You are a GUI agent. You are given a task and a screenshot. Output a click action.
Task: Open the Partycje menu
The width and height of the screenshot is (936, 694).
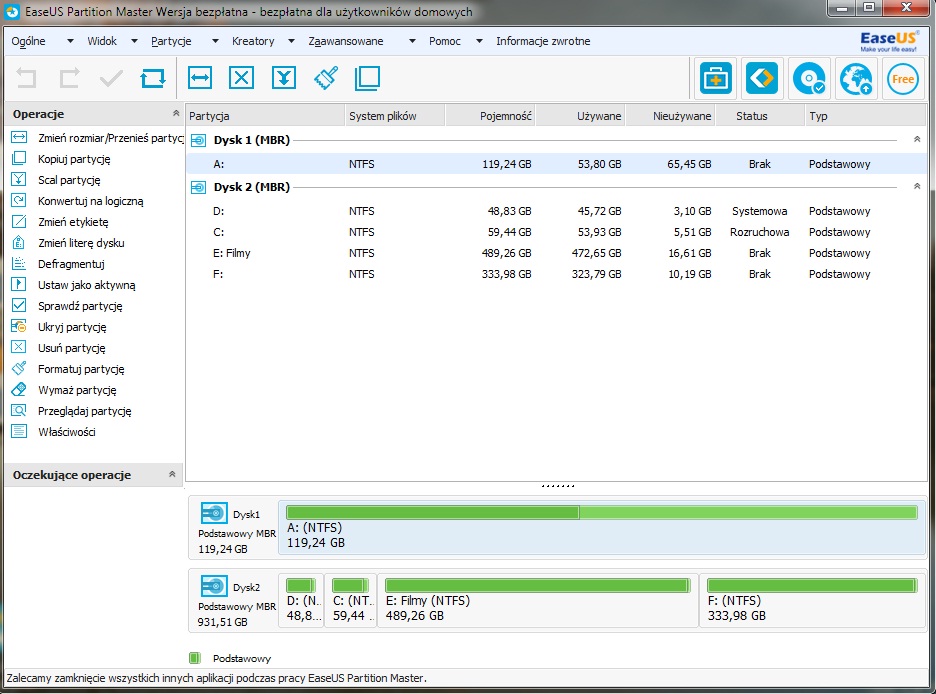coord(171,41)
